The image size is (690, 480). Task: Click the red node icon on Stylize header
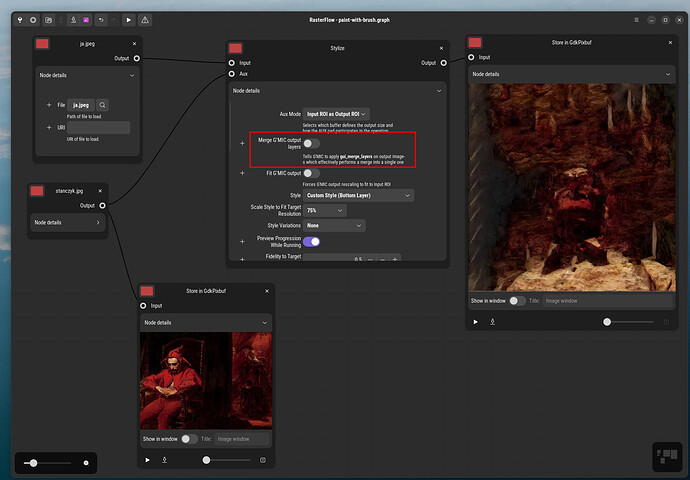click(236, 48)
